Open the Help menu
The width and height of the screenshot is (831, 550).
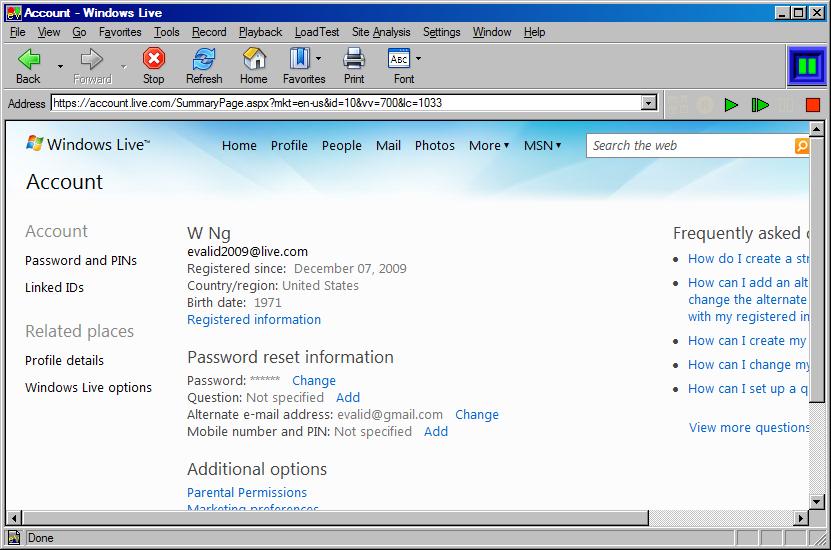click(534, 32)
